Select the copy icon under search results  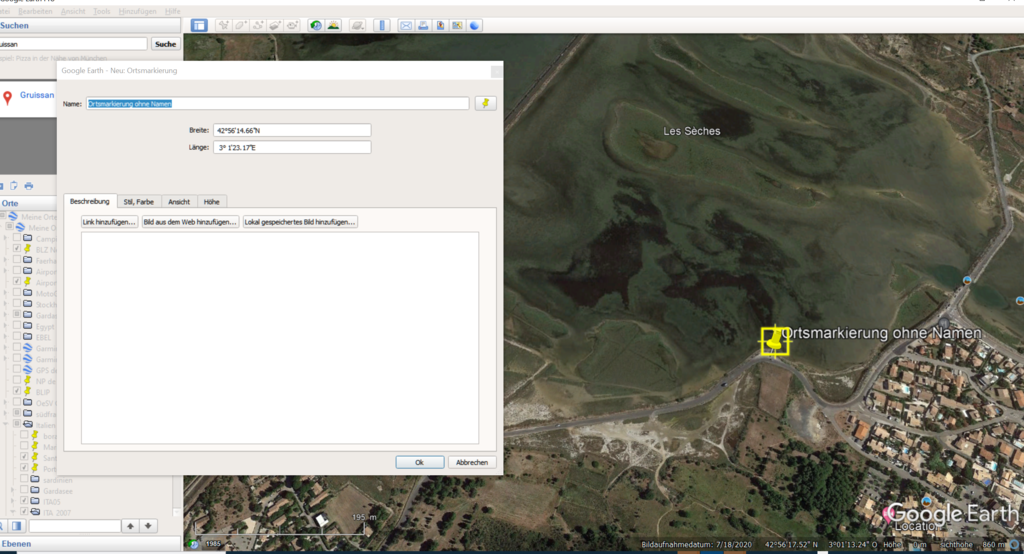(x=14, y=186)
